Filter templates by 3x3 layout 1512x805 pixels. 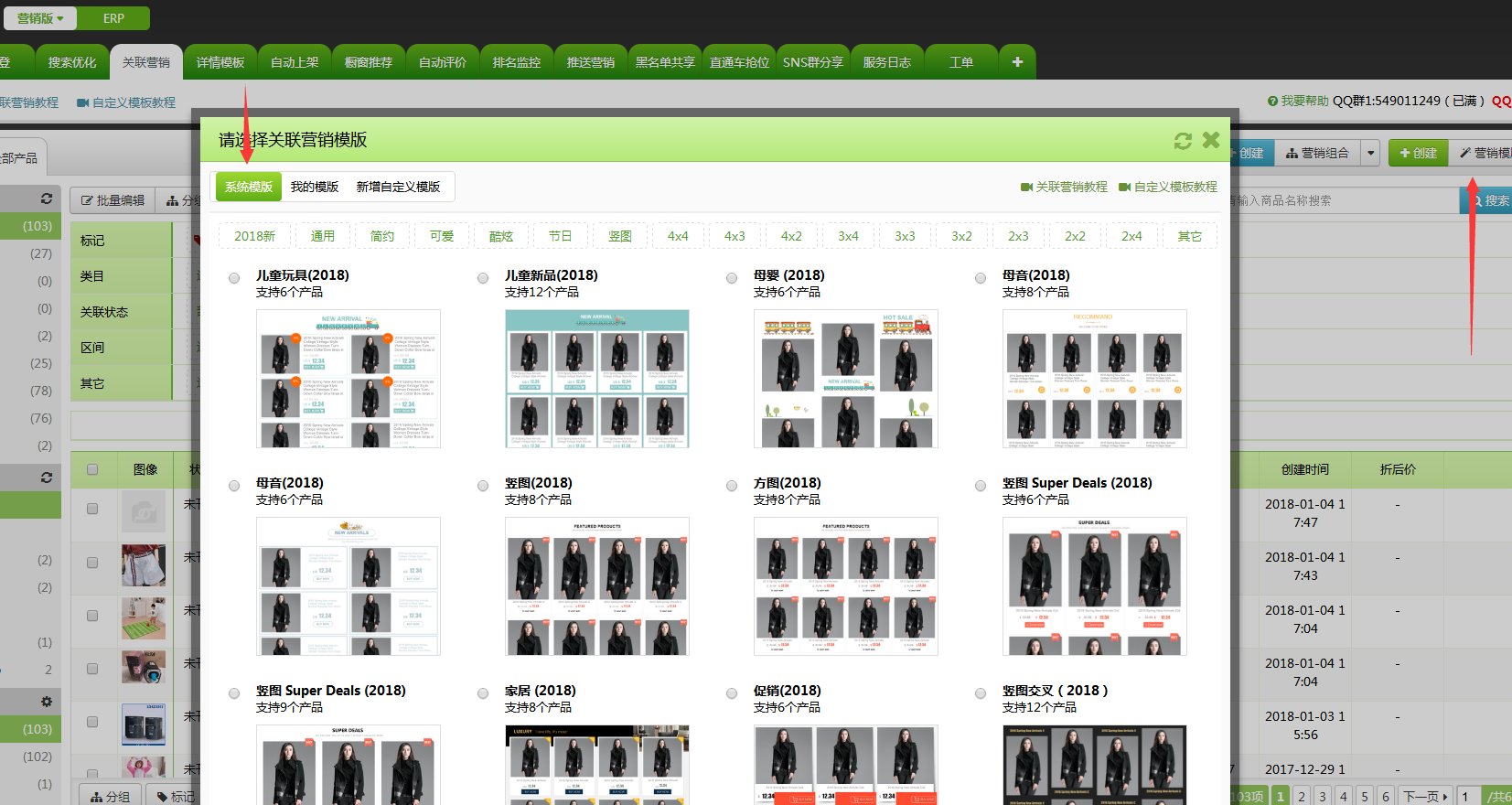pyautogui.click(x=905, y=236)
